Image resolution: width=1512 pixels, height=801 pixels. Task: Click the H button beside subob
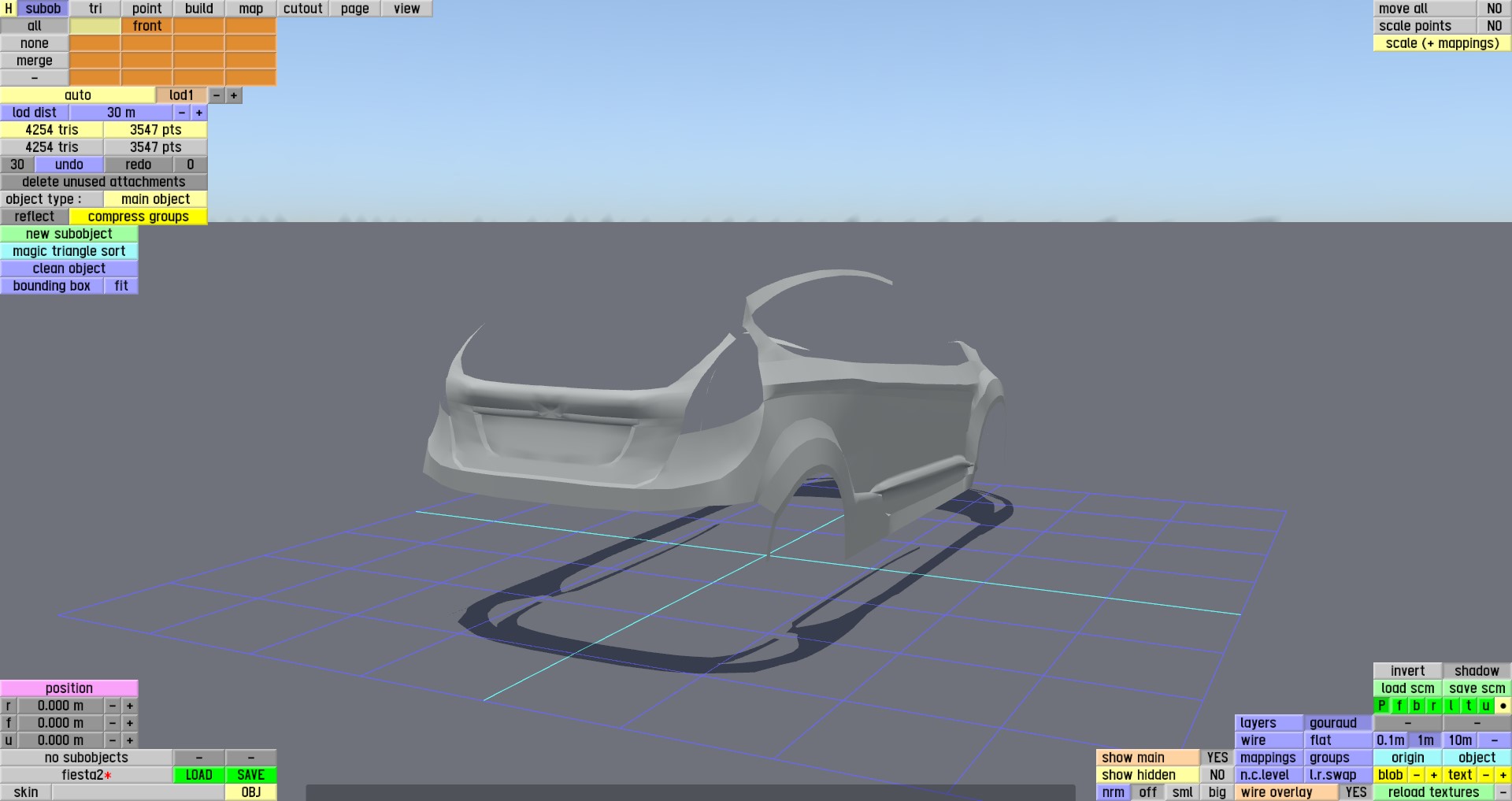9,9
